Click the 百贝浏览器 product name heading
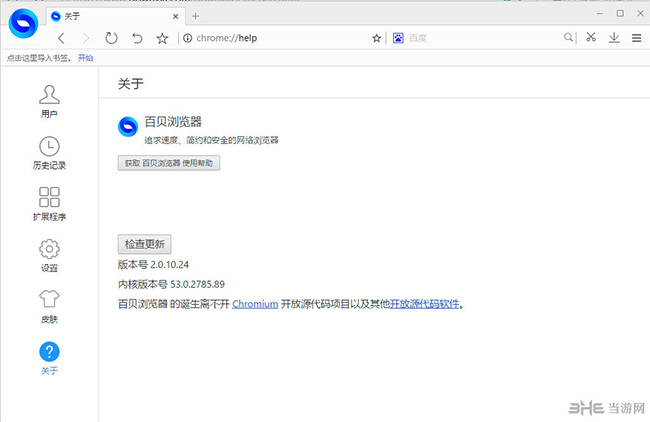The height and width of the screenshot is (422, 650). click(173, 122)
